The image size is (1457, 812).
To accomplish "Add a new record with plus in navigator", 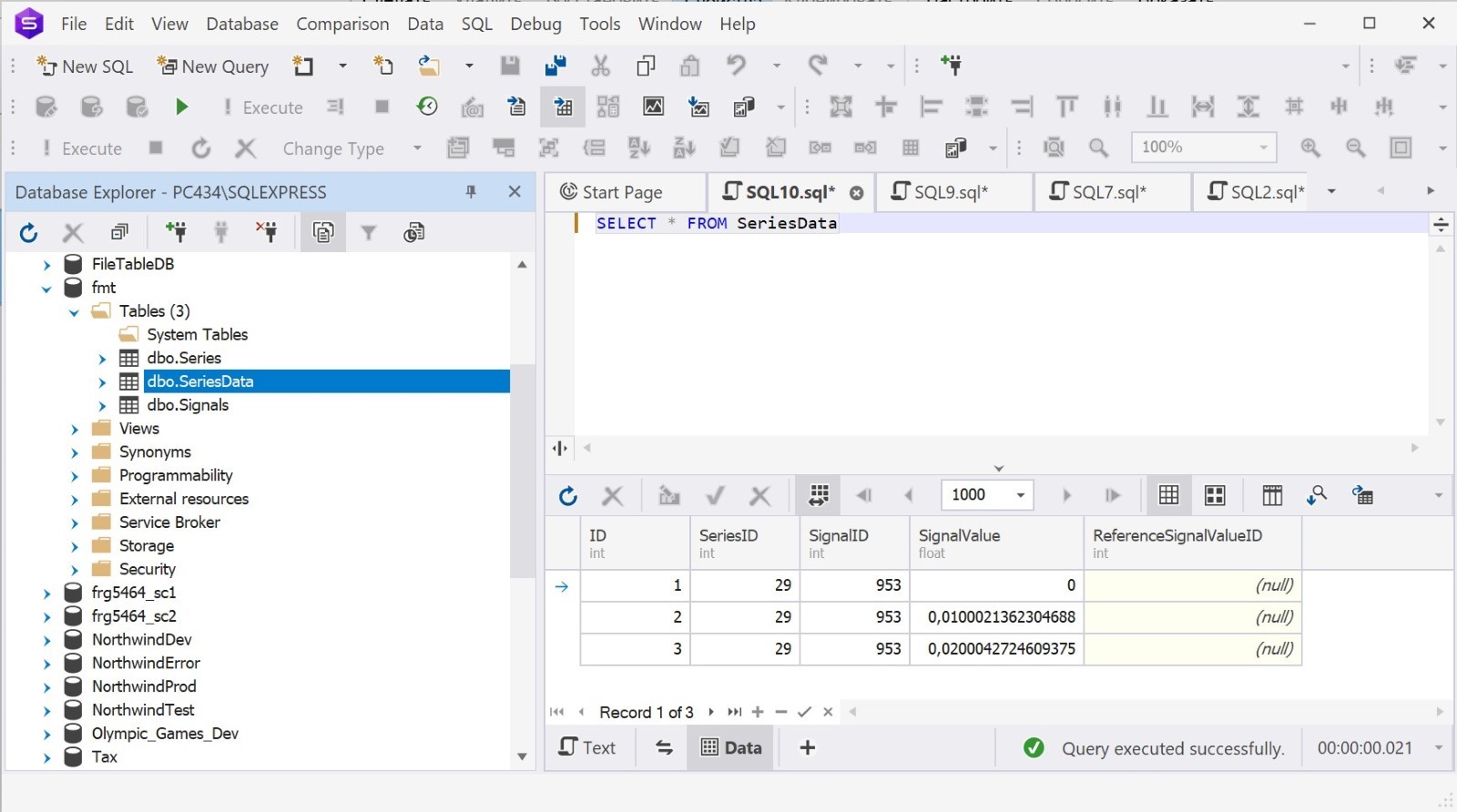I will (758, 712).
